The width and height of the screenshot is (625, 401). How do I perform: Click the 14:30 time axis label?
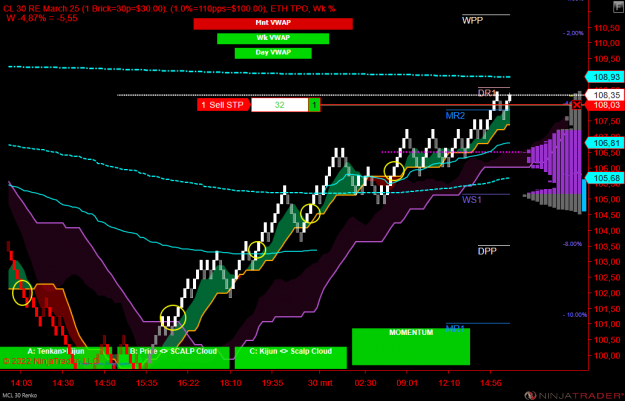point(63,383)
